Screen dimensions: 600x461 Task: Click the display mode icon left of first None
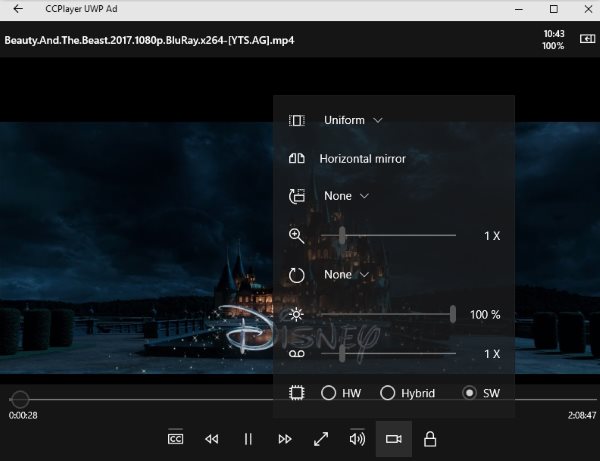[297, 196]
